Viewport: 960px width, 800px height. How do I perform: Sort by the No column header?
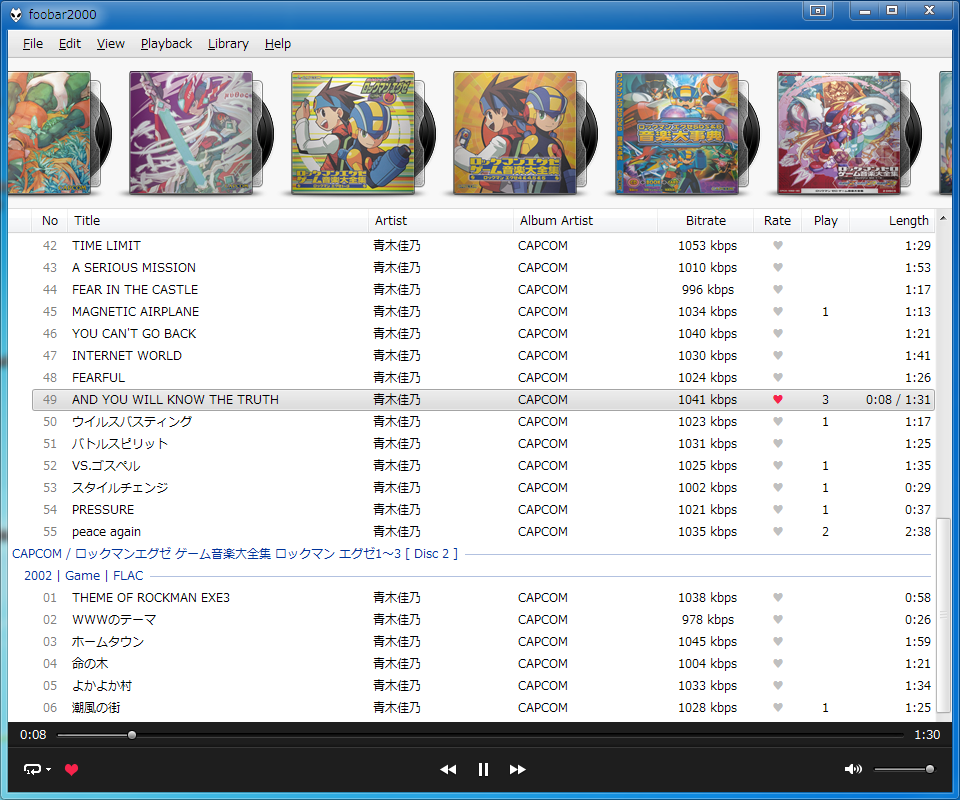(x=50, y=221)
